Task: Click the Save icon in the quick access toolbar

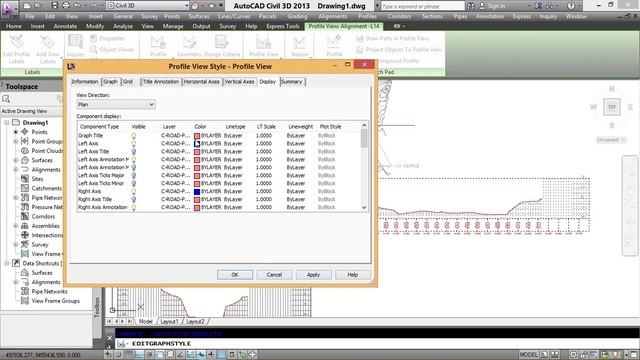Action: (55, 6)
